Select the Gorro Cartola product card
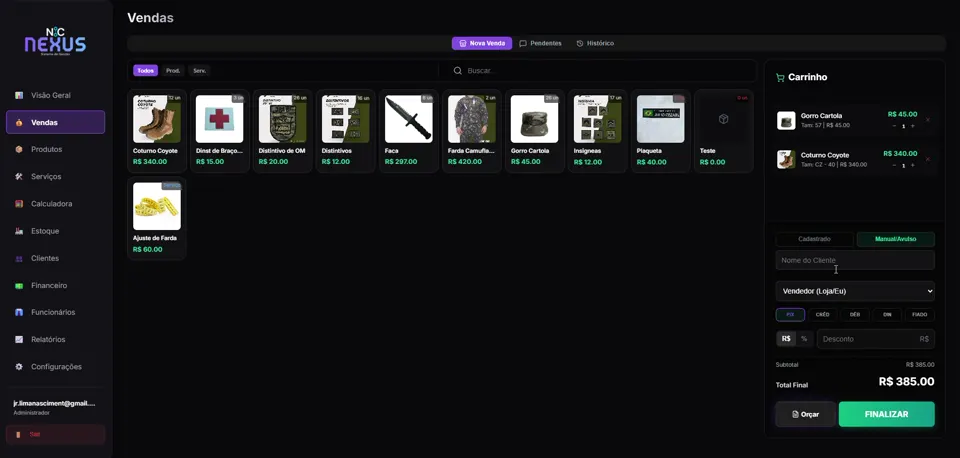The height and width of the screenshot is (458, 960). click(x=534, y=131)
